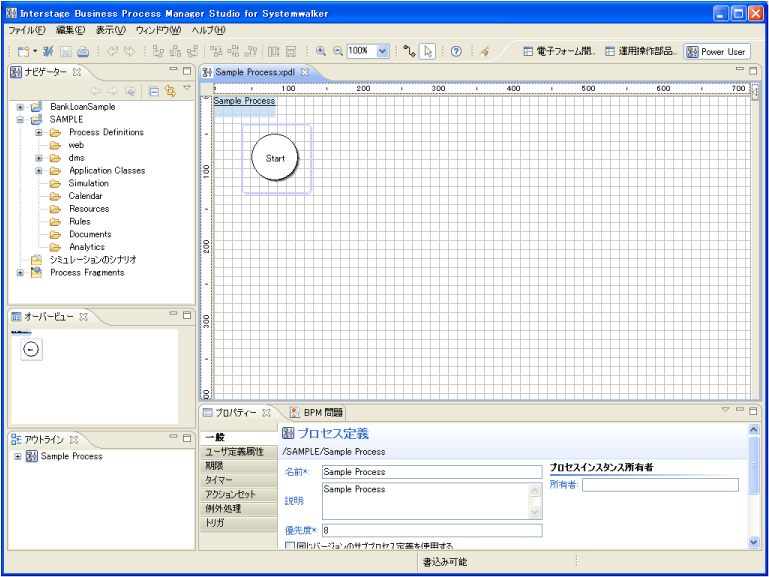Select the 期限 properties tab
Viewport: 769px width, 577px height.
click(x=238, y=466)
